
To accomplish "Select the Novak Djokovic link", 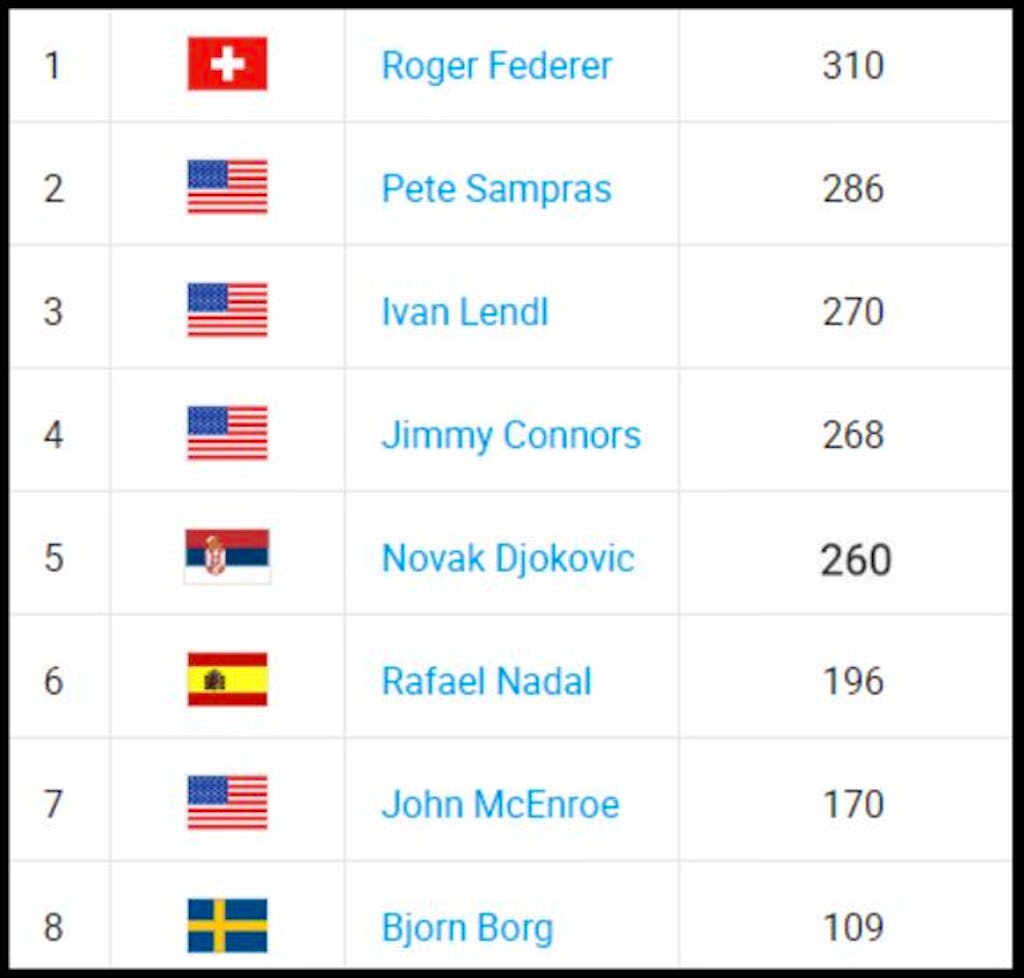I will 508,559.
